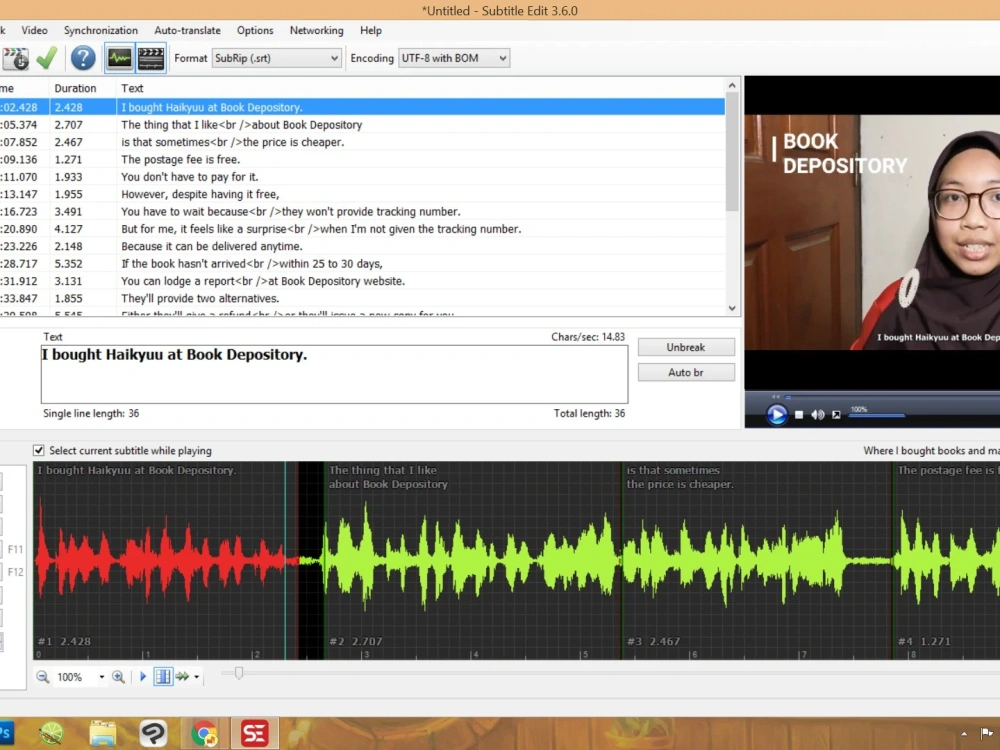Open the Networking menu
Image resolution: width=1000 pixels, height=750 pixels.
coord(316,30)
